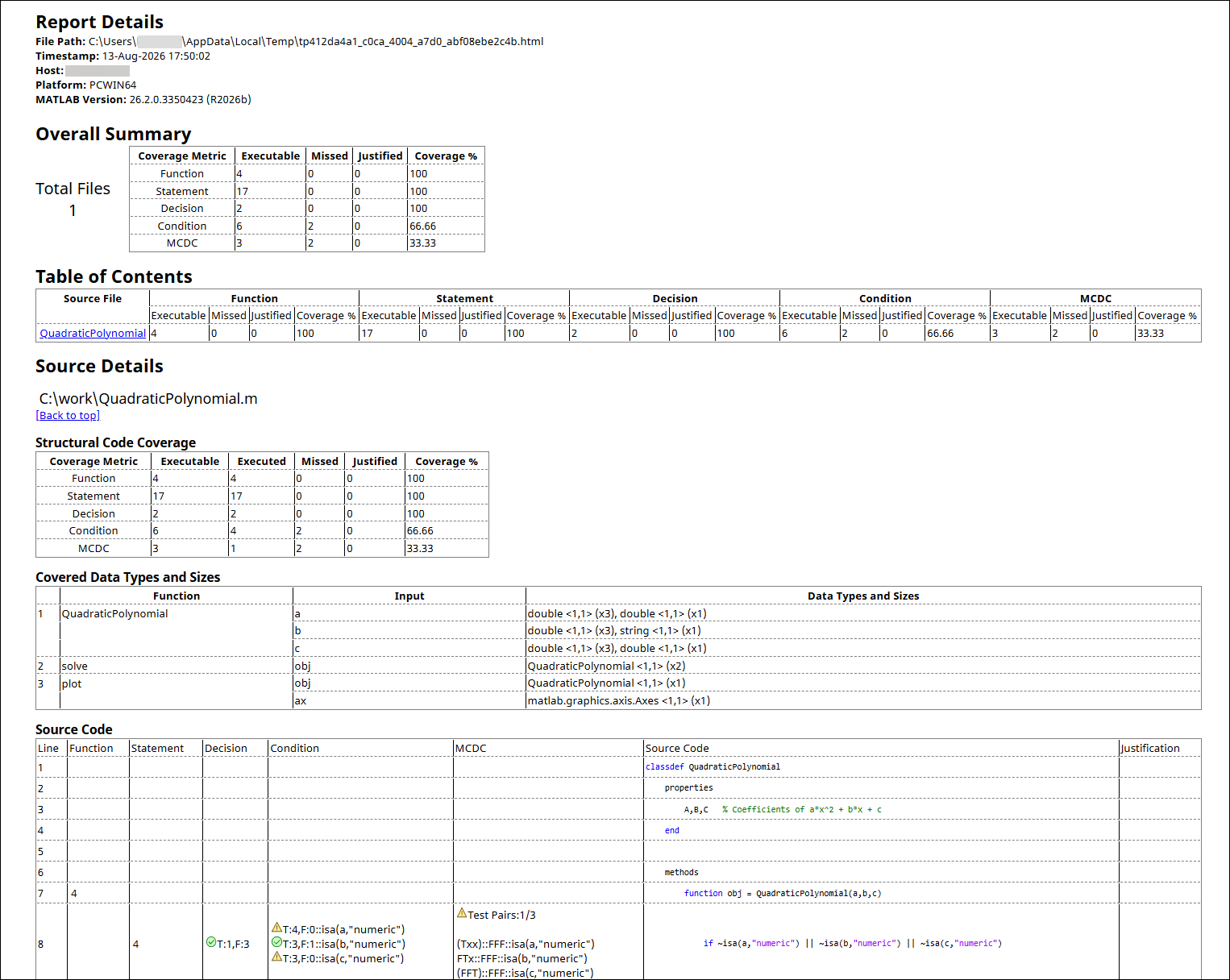Image resolution: width=1230 pixels, height=980 pixels.
Task: Click the Table of Contents heading
Action: 114,276
